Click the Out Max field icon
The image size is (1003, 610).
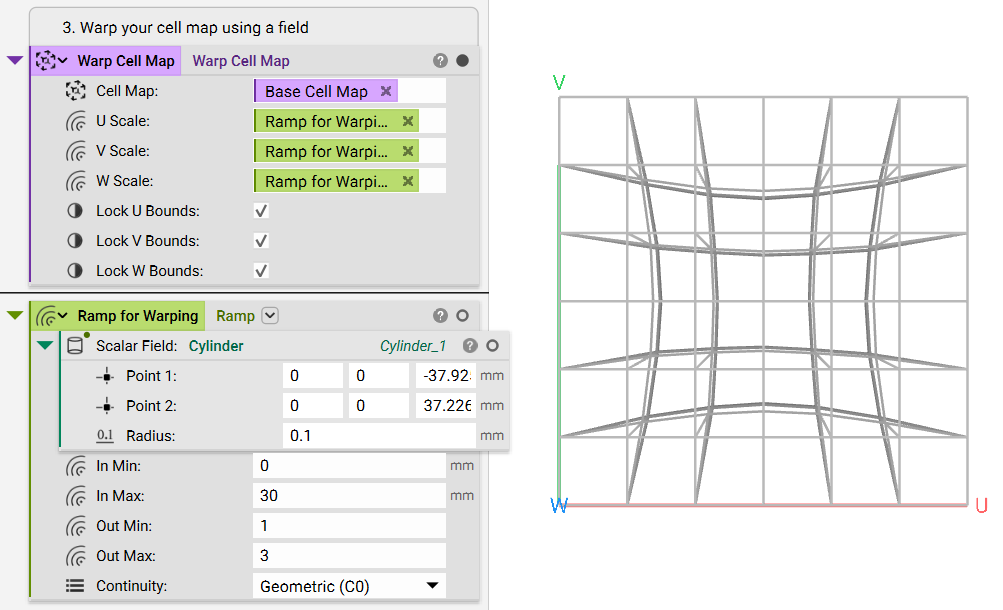[x=75, y=556]
